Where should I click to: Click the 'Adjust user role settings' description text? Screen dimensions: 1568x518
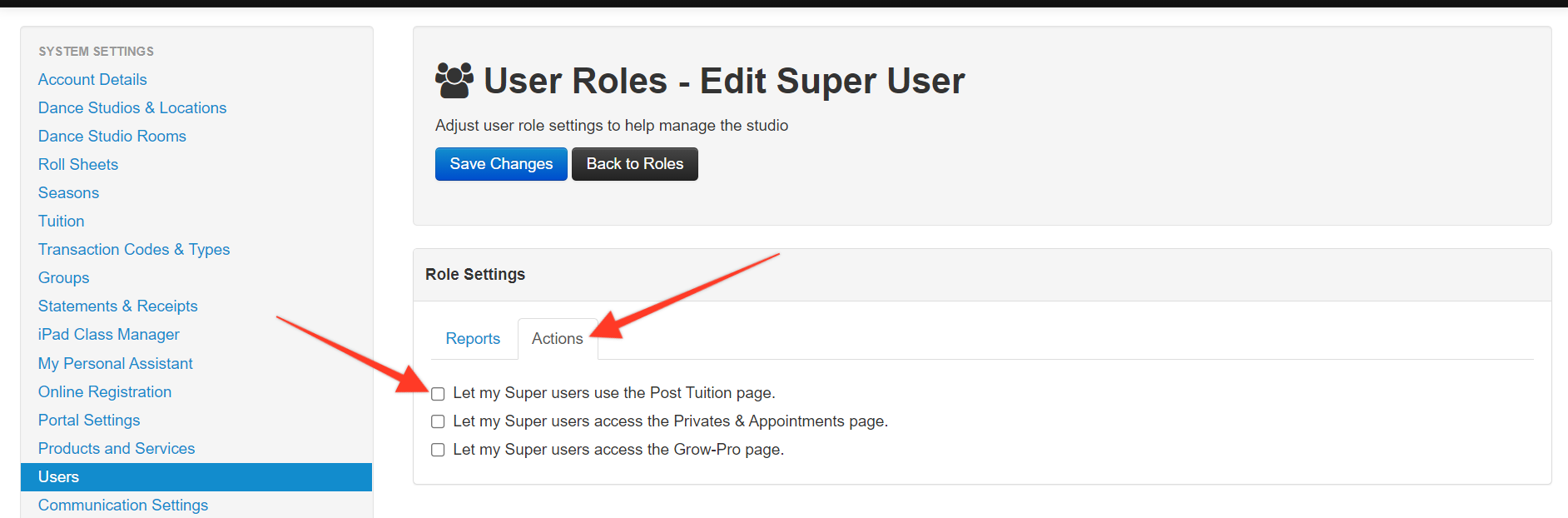pyautogui.click(x=612, y=126)
